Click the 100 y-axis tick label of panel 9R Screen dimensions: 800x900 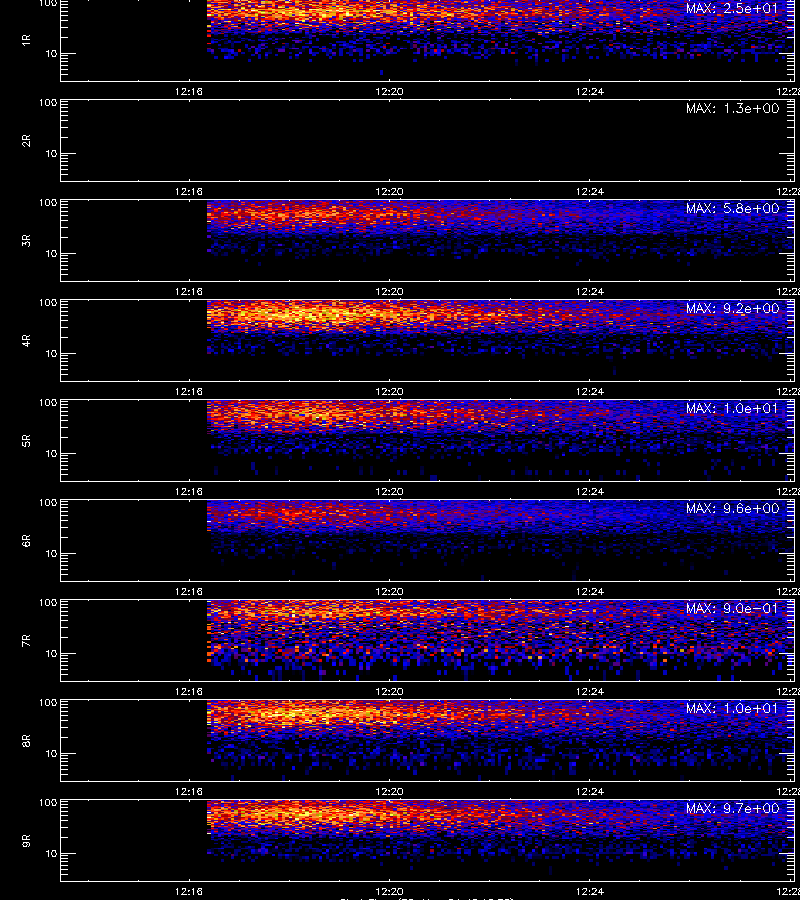coord(48,802)
